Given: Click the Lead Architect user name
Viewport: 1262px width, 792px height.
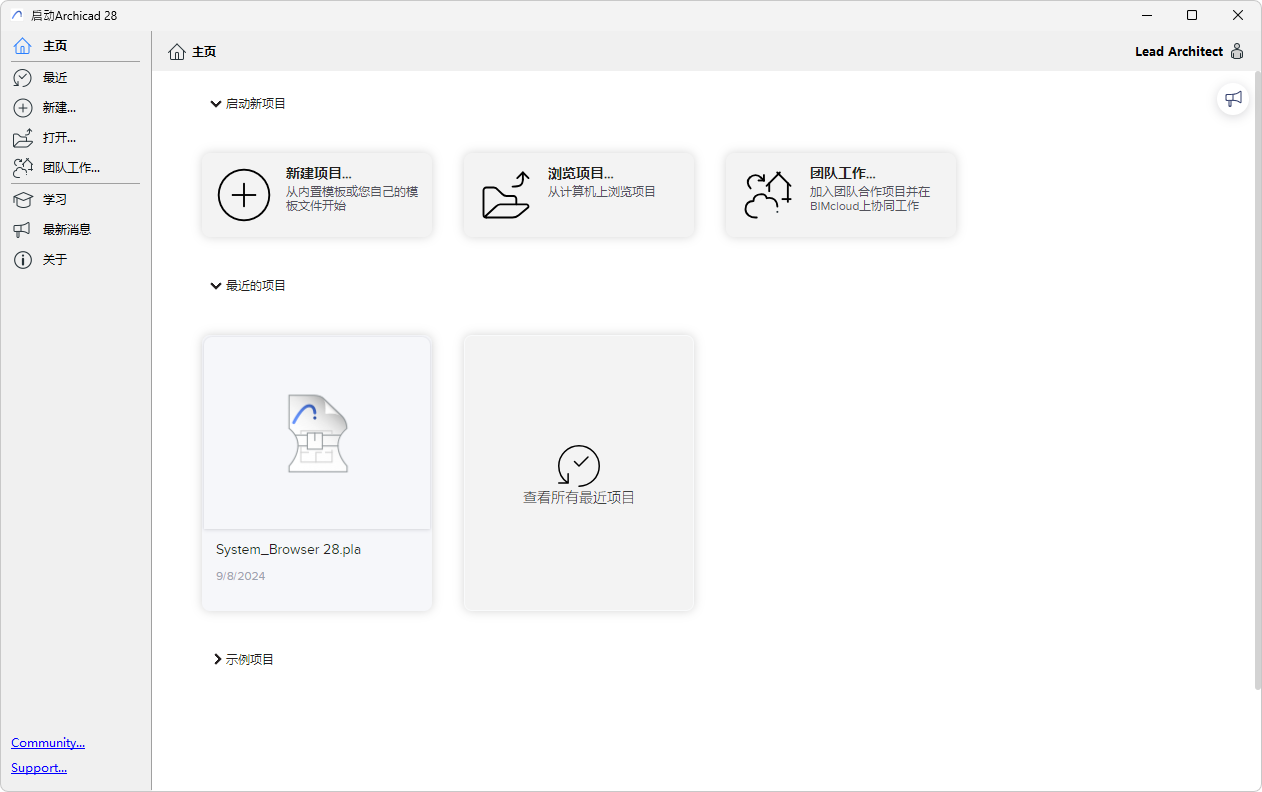Looking at the screenshot, I should click(1179, 52).
